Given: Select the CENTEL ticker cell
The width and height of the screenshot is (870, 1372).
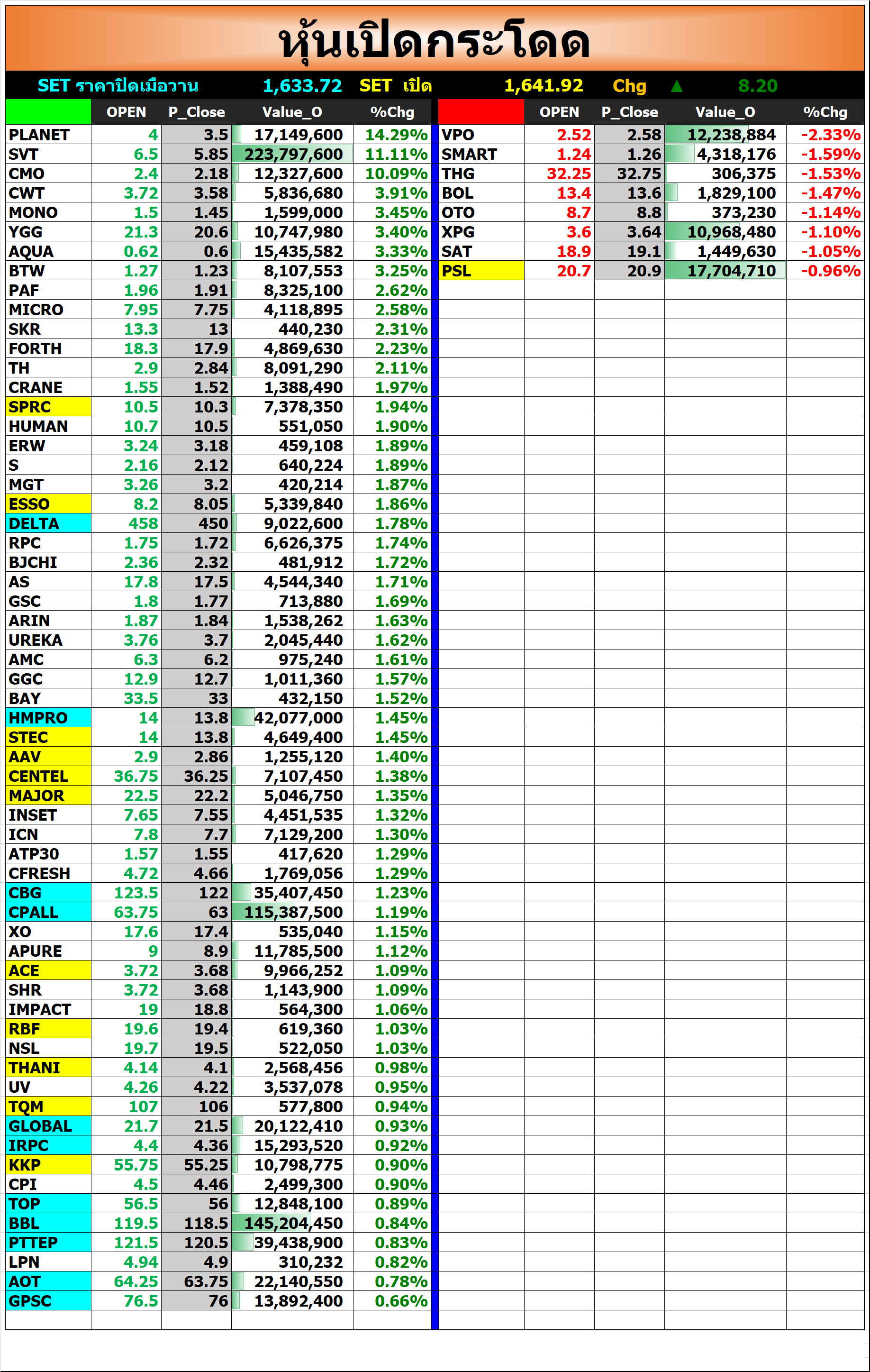Looking at the screenshot, I should (x=48, y=776).
